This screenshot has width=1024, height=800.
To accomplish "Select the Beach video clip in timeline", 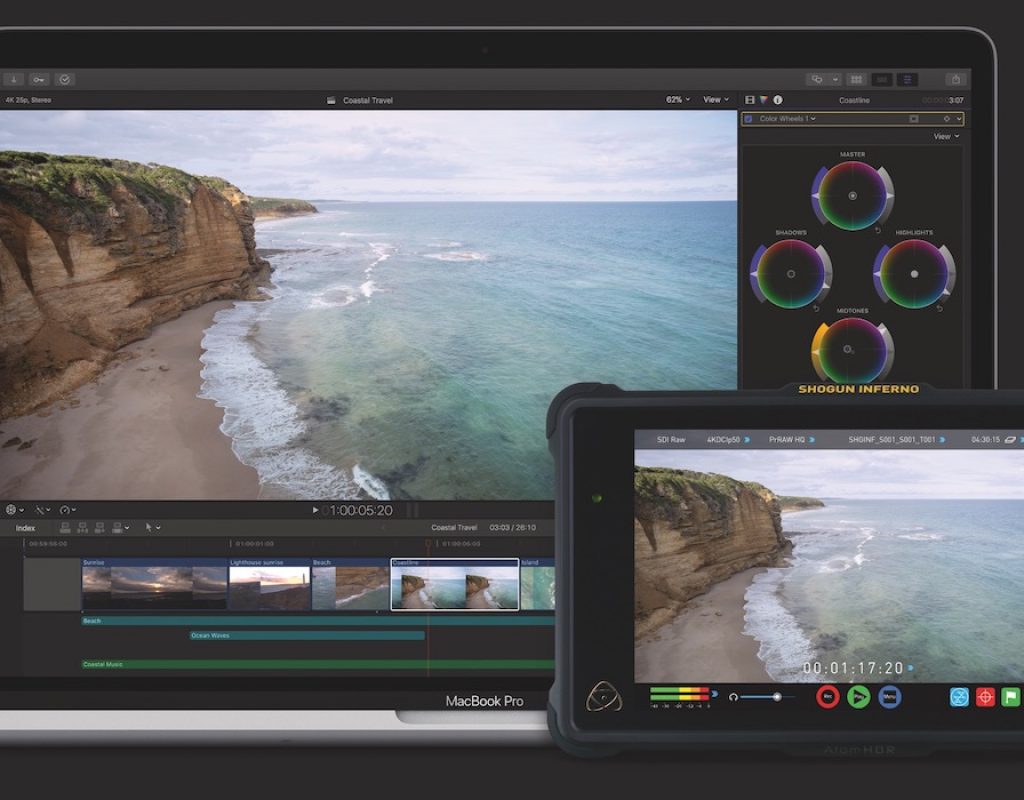I will point(350,584).
